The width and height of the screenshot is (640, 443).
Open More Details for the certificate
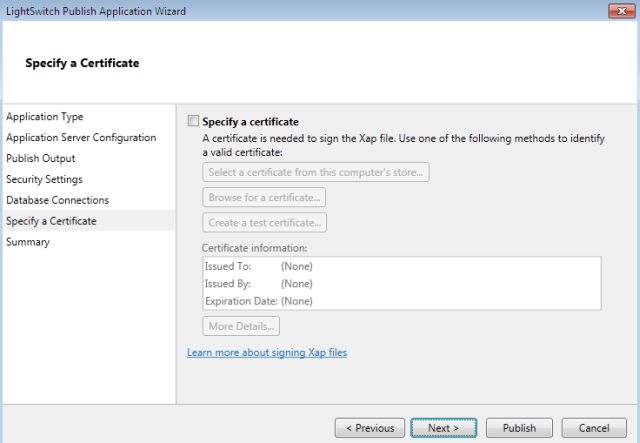[x=241, y=326]
